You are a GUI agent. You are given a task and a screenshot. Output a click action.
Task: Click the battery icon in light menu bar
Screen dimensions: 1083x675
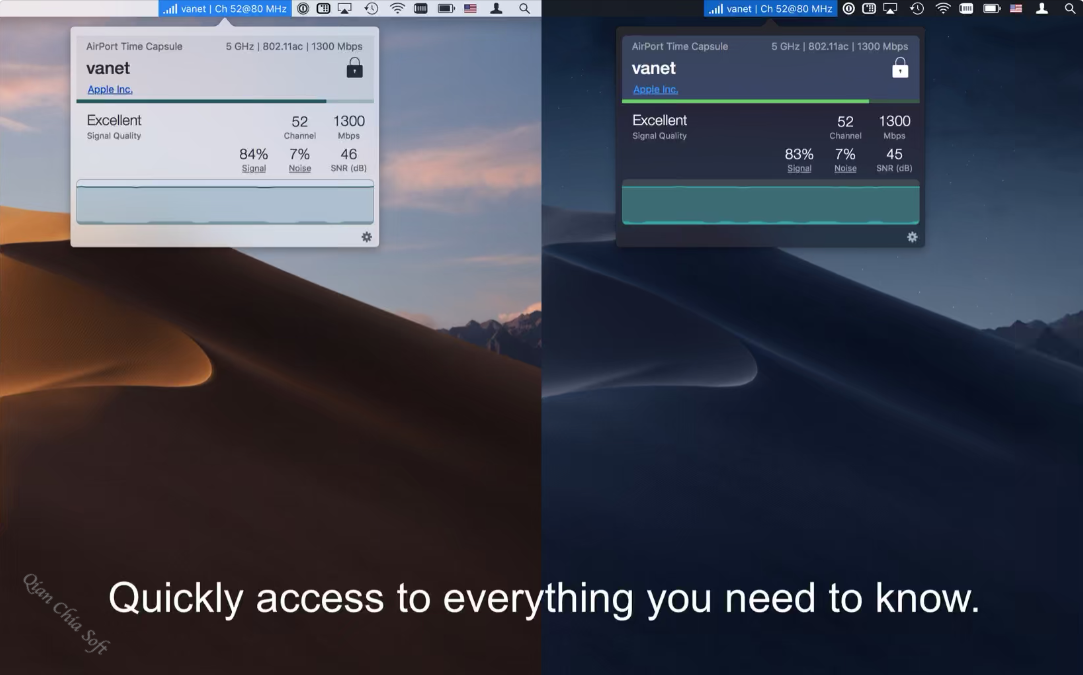click(x=446, y=8)
